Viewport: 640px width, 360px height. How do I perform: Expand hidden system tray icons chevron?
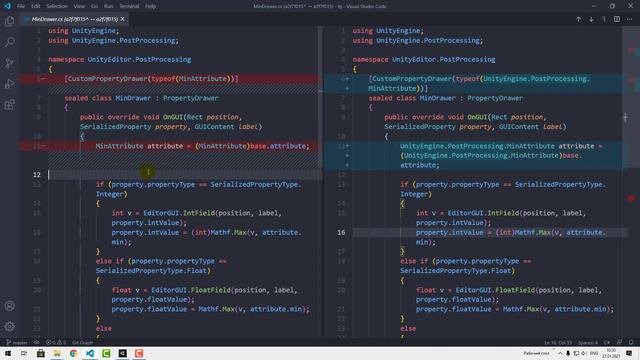pyautogui.click(x=560, y=353)
